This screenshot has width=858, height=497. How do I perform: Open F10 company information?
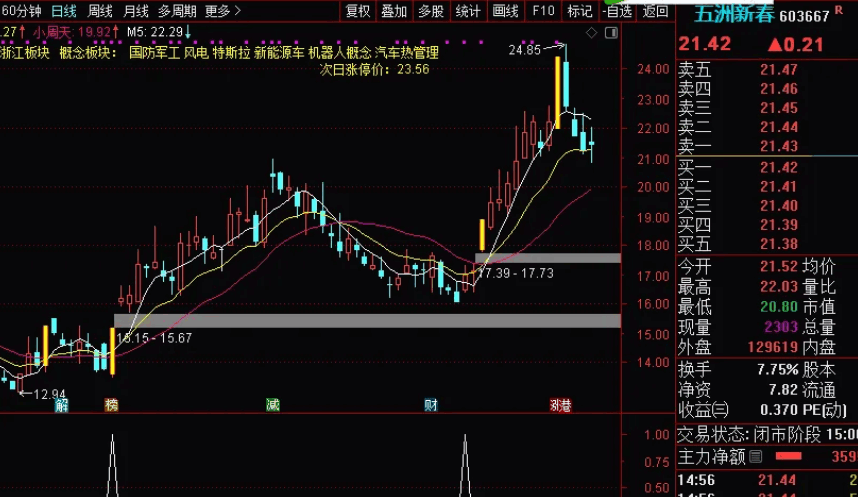[543, 11]
